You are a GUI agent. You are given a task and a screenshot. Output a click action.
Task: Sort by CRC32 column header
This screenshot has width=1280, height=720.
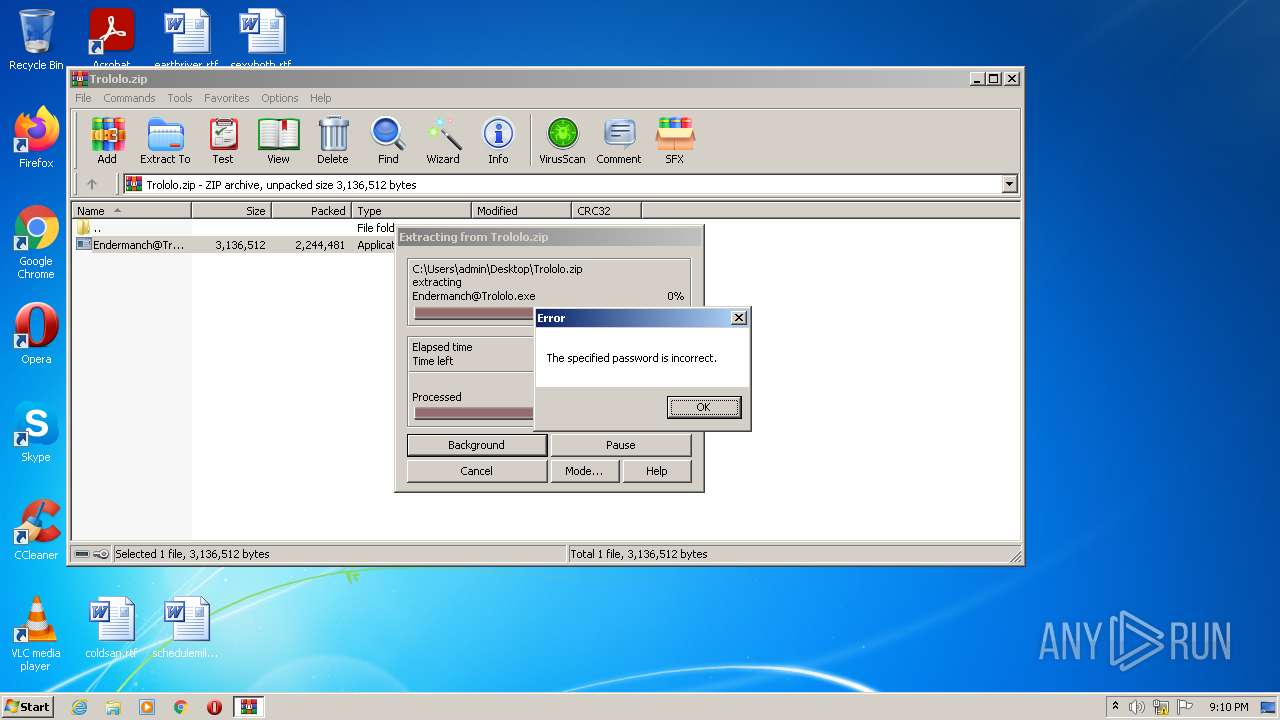607,211
